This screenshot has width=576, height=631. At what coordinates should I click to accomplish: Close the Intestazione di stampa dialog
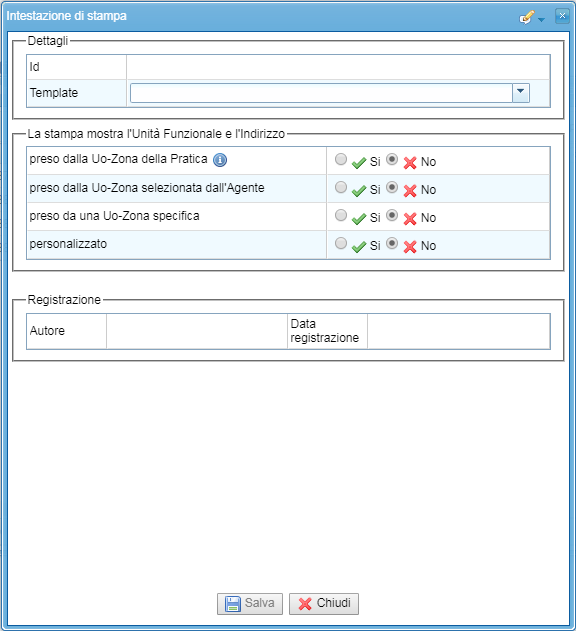[x=562, y=16]
